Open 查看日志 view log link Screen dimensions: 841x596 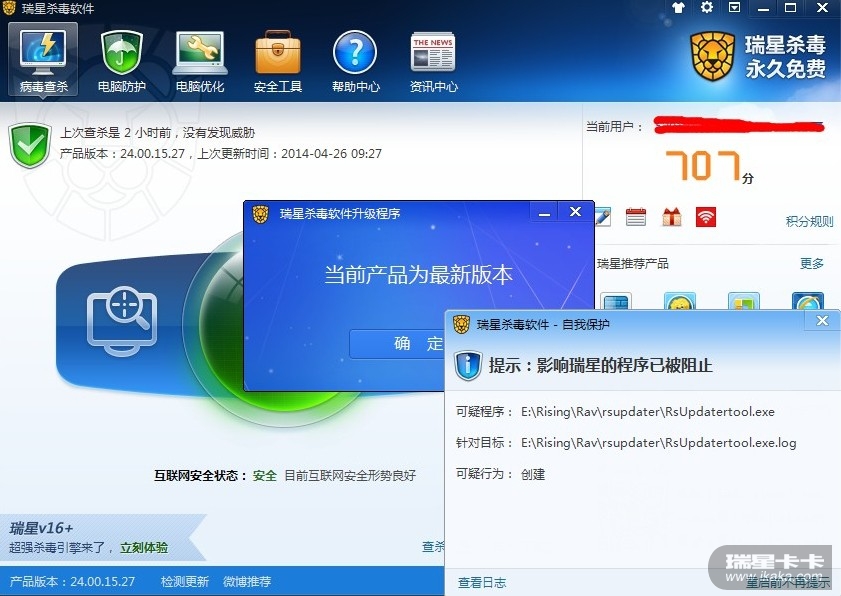pos(482,582)
